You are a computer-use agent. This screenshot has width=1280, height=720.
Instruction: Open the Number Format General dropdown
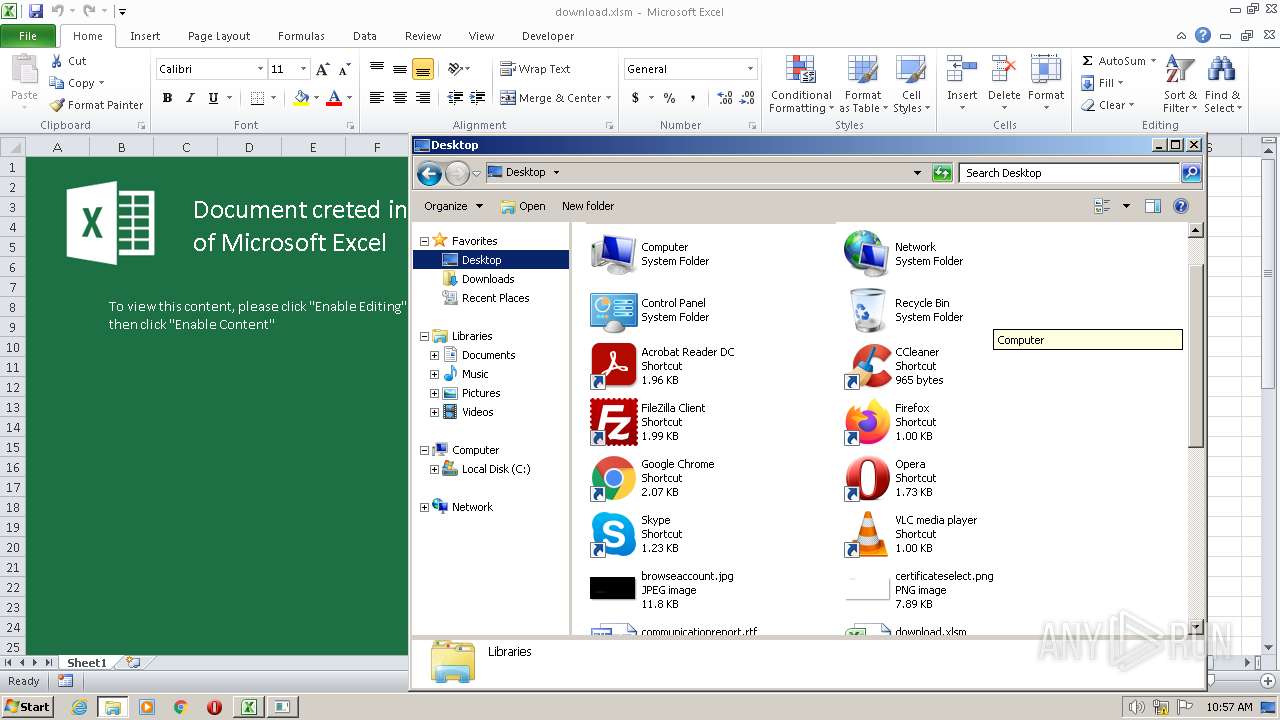750,69
